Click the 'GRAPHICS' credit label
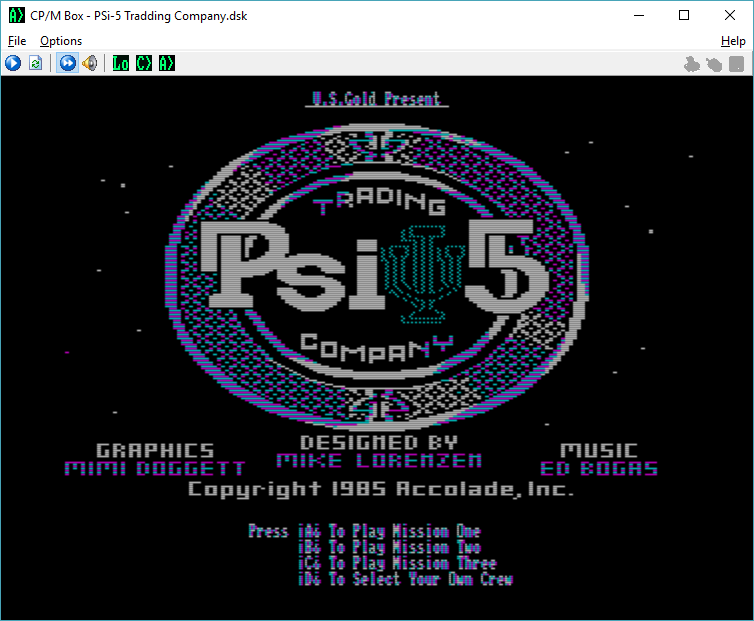This screenshot has width=754, height=621. 155,451
